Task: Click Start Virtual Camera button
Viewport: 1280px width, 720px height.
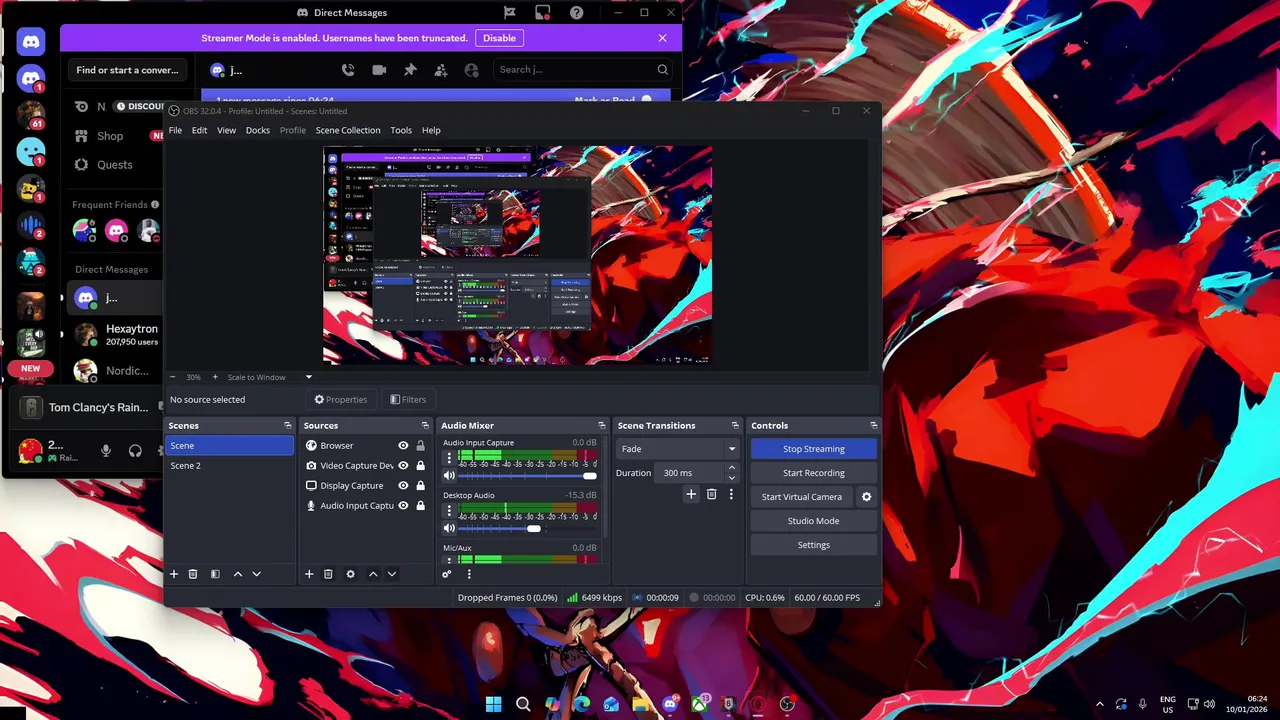Action: click(802, 497)
